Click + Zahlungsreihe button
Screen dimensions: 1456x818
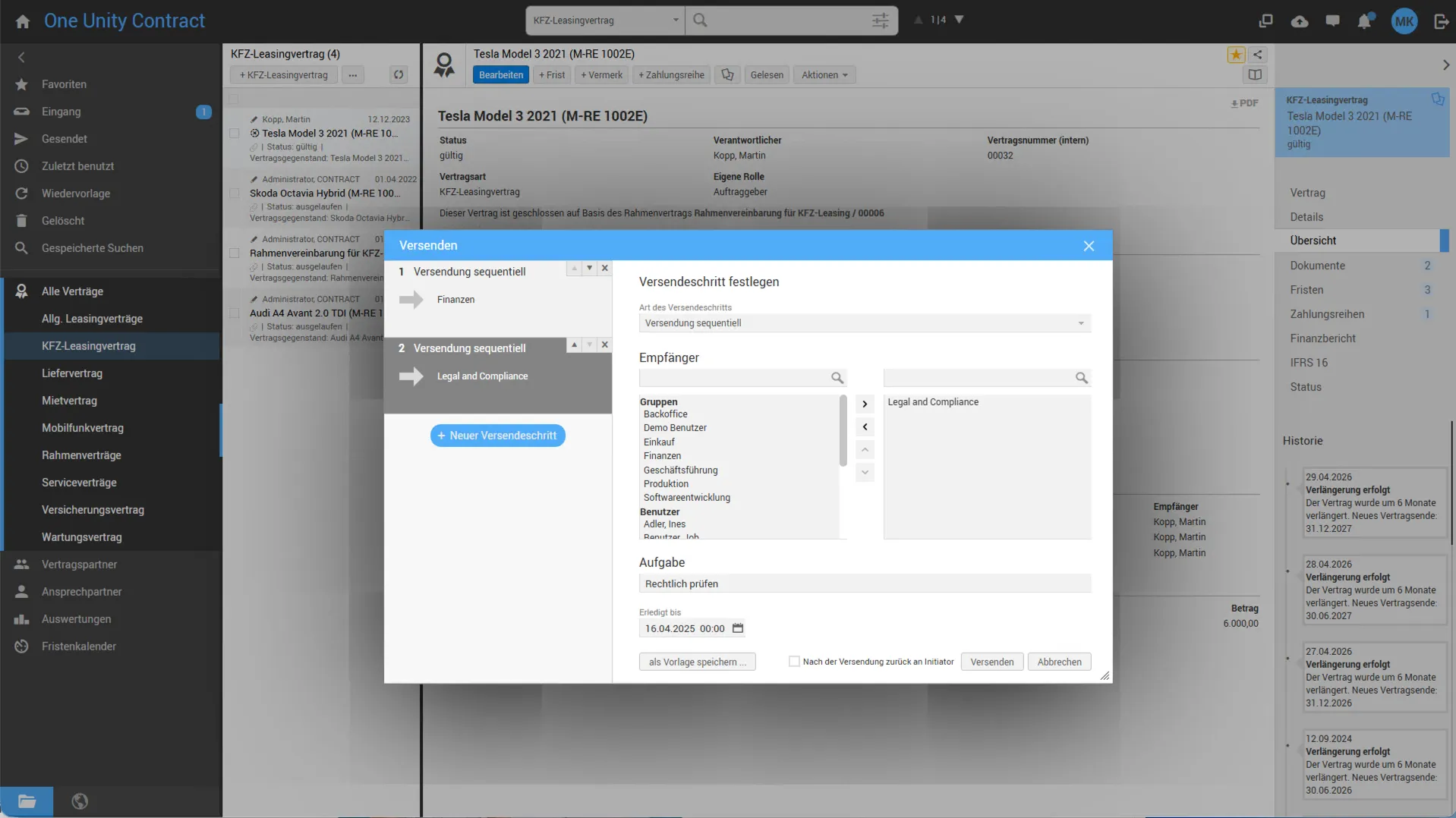pos(672,74)
